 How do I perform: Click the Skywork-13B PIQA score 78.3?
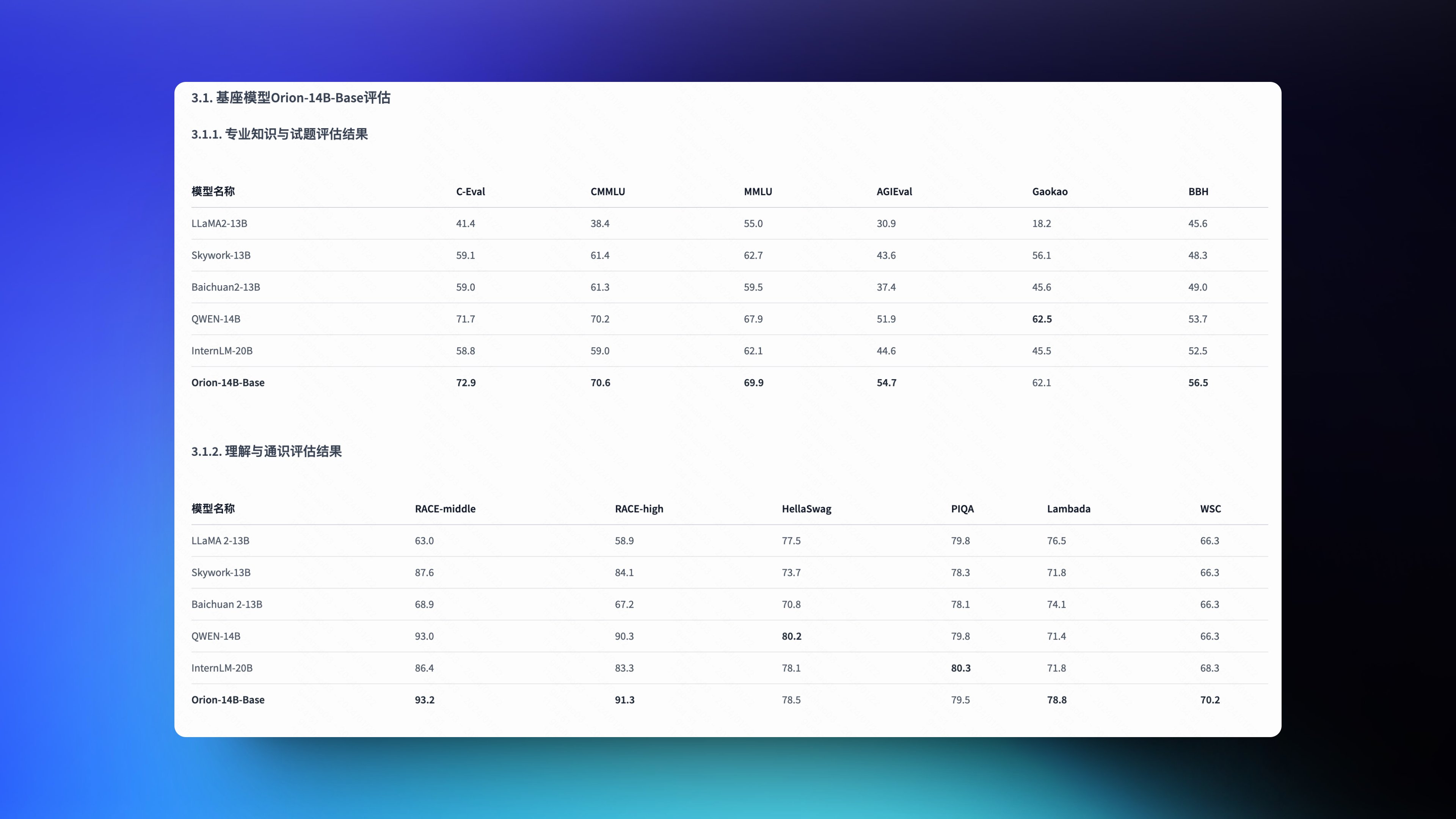tap(960, 573)
